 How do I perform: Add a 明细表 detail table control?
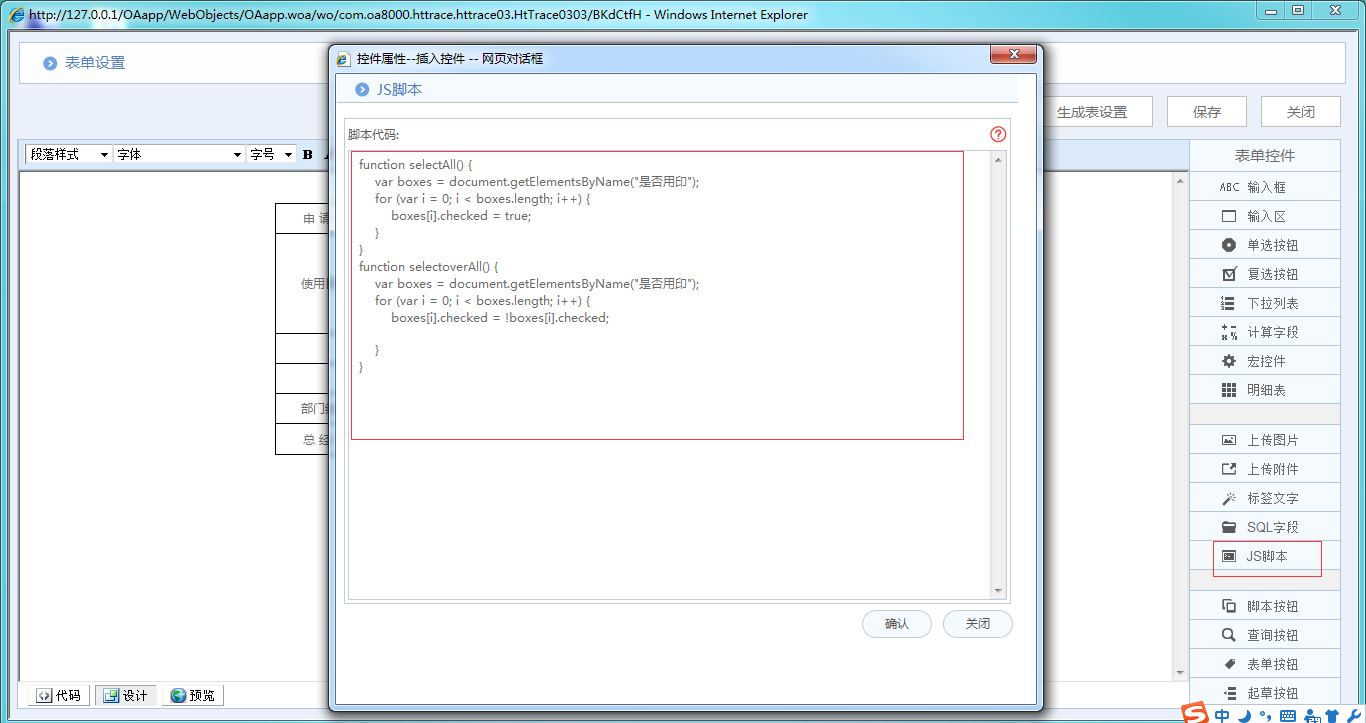(x=1264, y=390)
